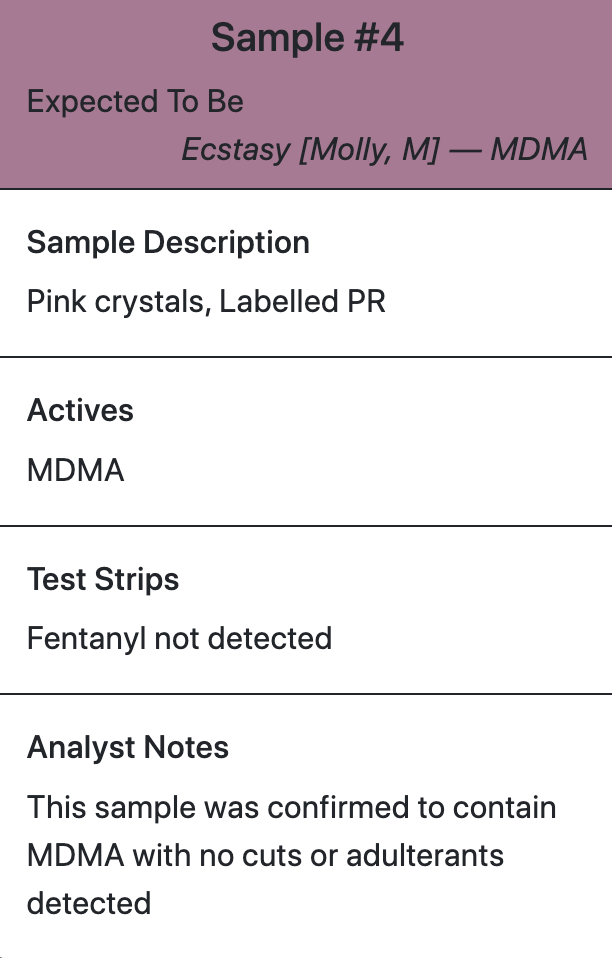Click the divider below Actives section
The height and width of the screenshot is (958, 612).
(306, 525)
